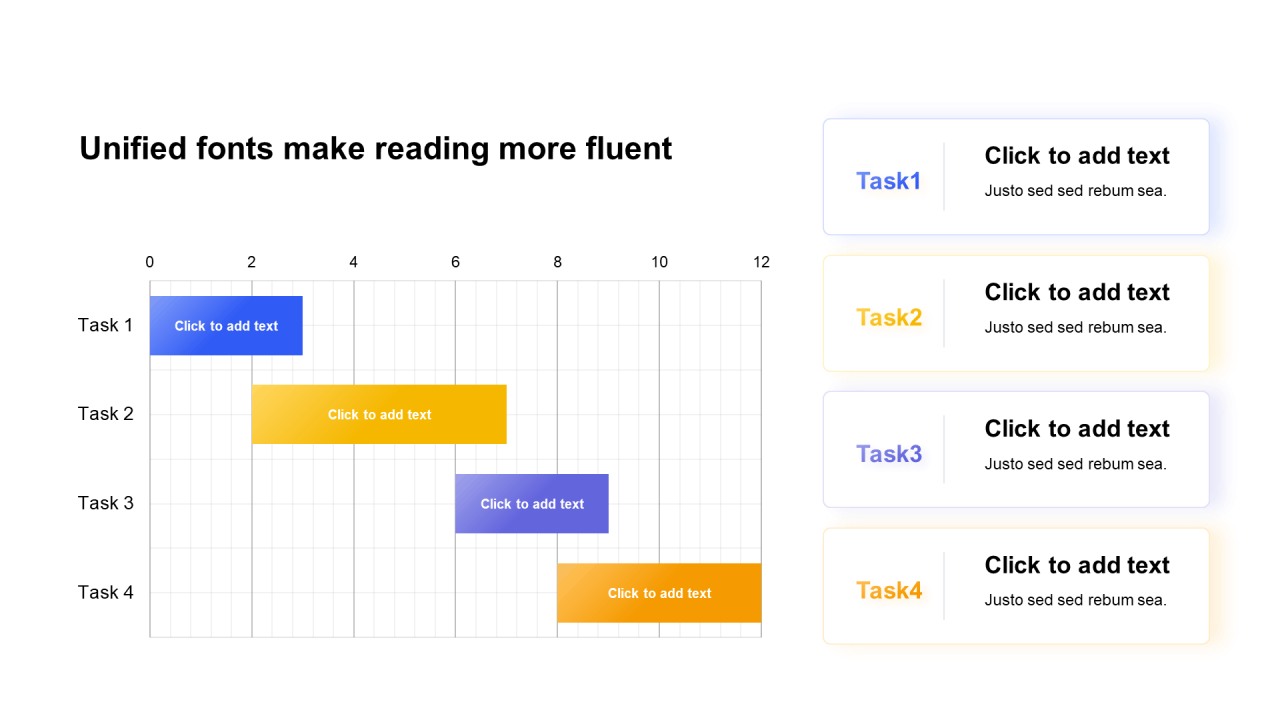Viewport: 1280px width, 720px height.
Task: Click Task1 card's 'Click to add text' heading
Action: (x=1076, y=156)
